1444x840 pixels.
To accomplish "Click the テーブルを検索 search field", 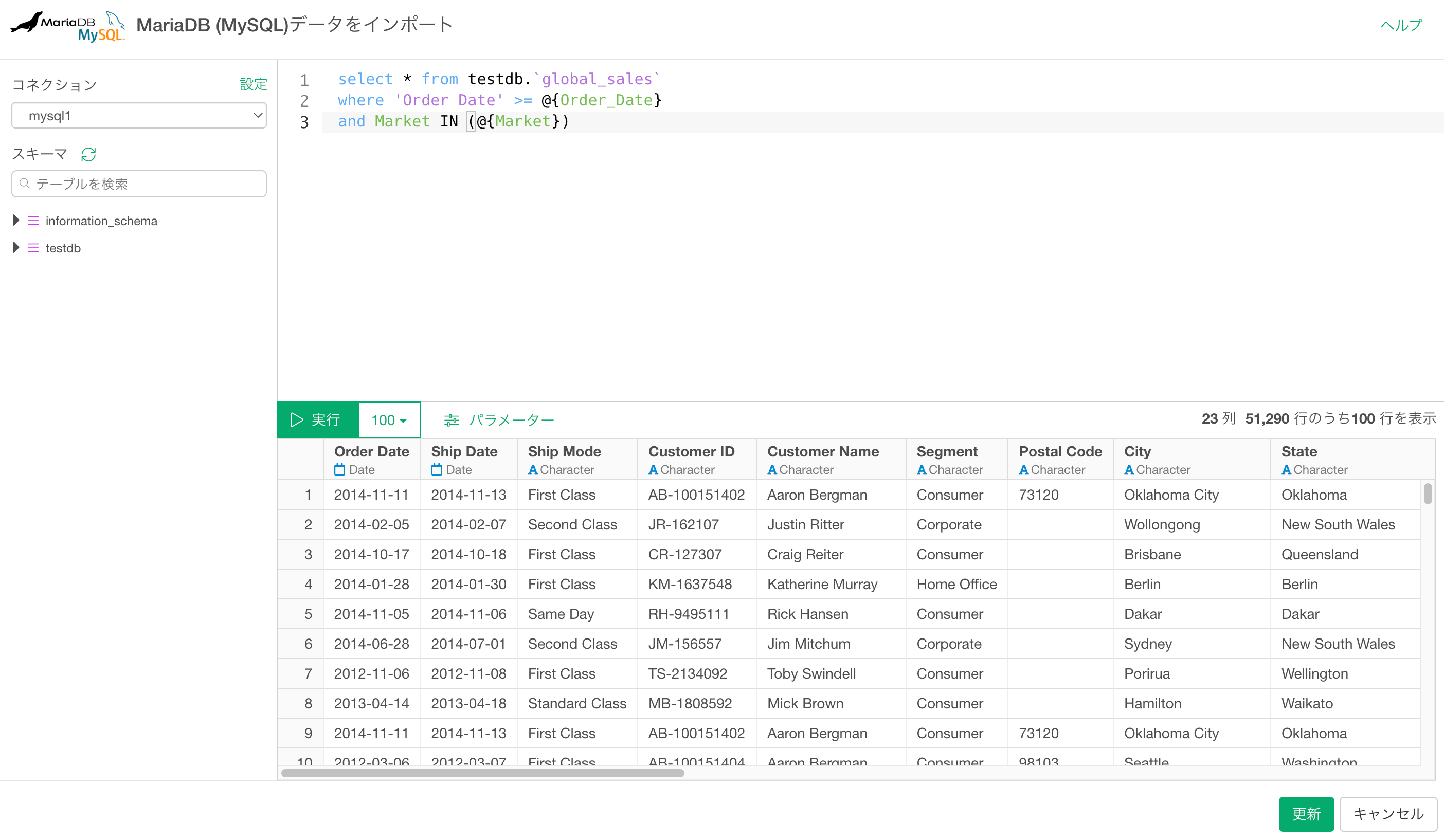I will pos(139,184).
